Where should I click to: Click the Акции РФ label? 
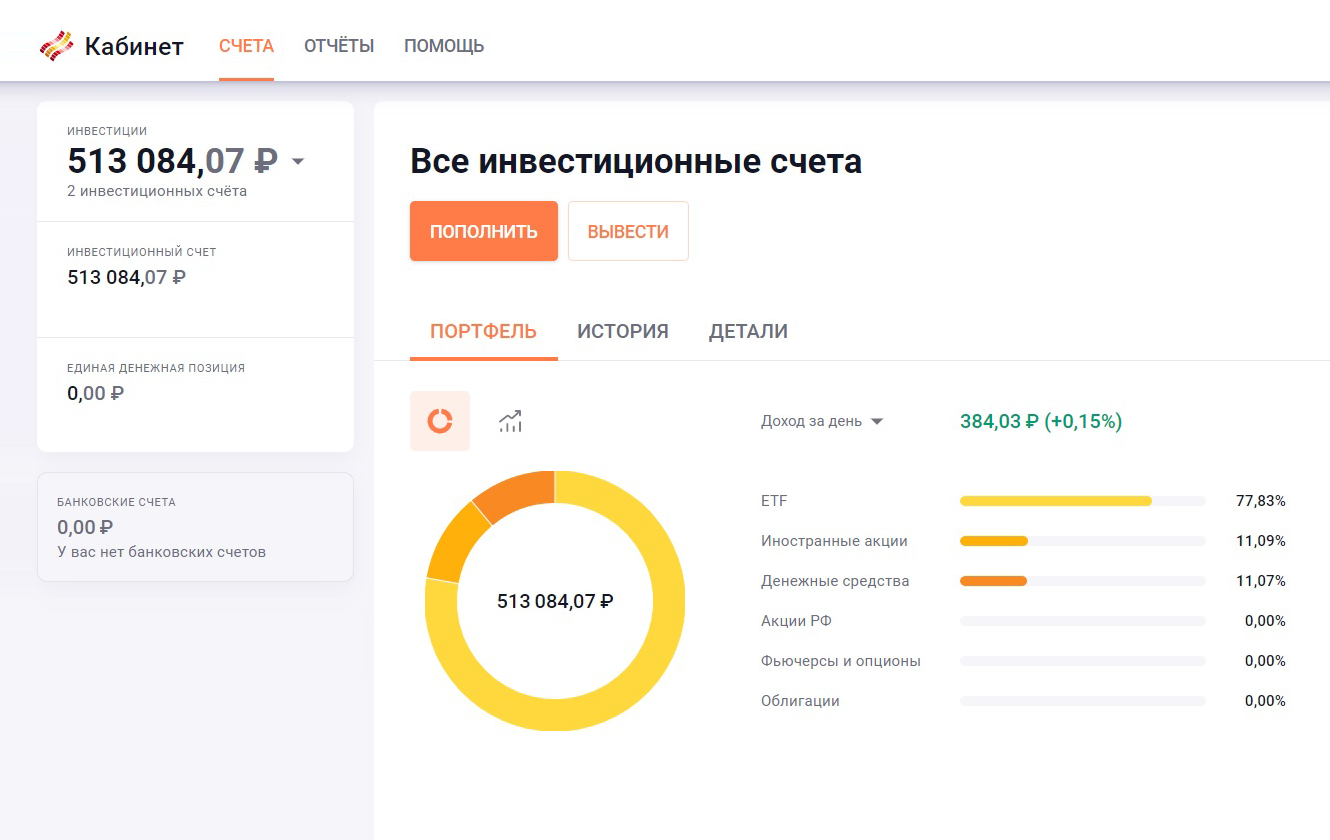coord(796,621)
